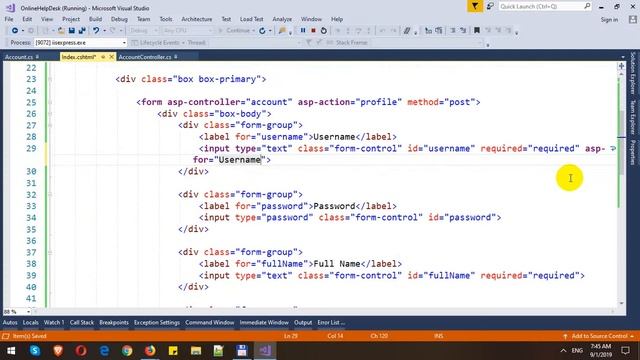Click the Save file toolbar icon
The image size is (640, 360).
(72, 31)
